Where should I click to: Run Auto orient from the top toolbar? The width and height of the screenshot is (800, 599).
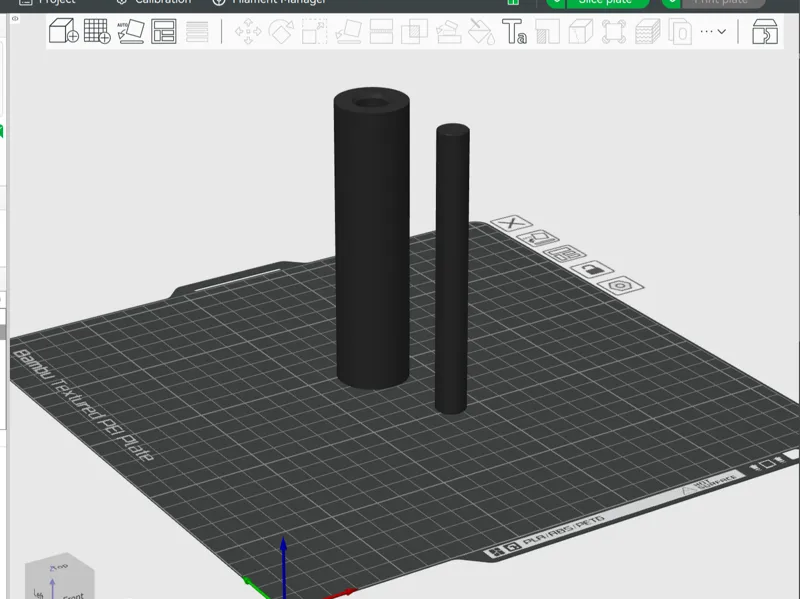point(131,31)
